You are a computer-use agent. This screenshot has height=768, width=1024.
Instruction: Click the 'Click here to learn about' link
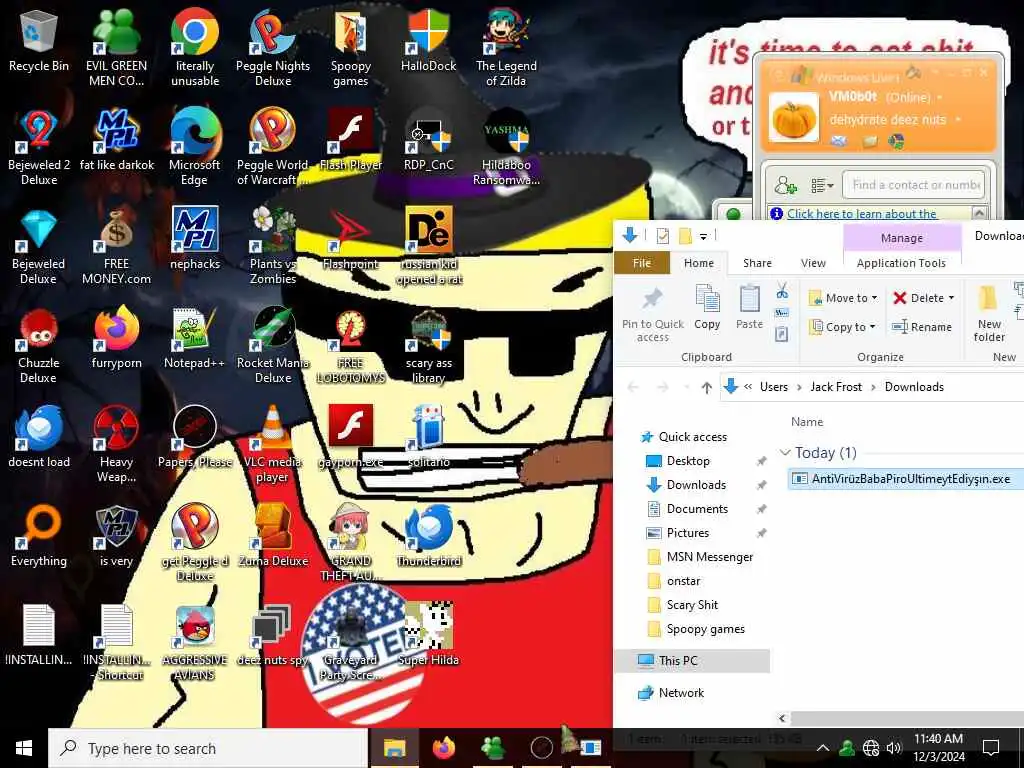(861, 214)
